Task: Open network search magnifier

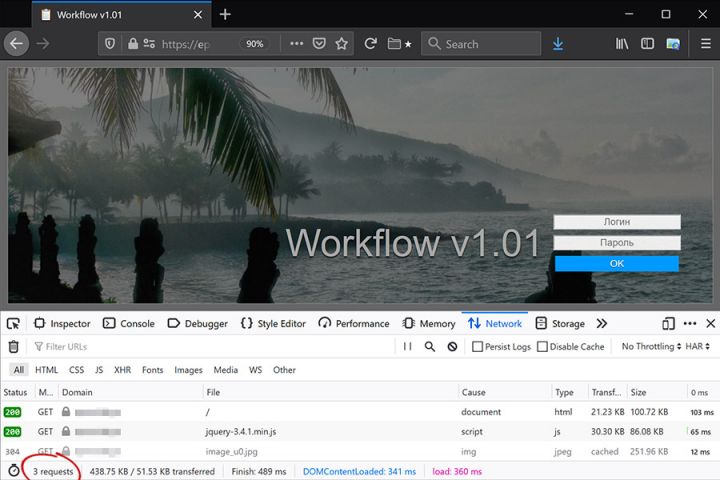Action: 430,347
